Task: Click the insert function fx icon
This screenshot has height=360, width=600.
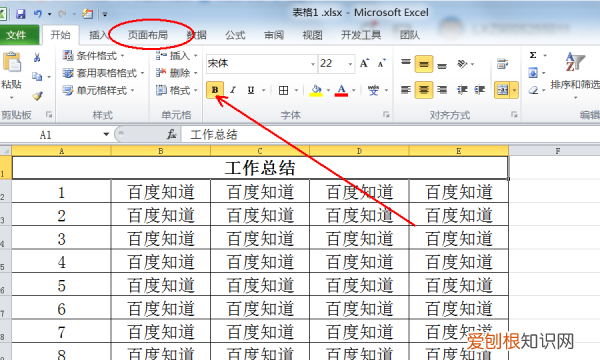Action: pyautogui.click(x=171, y=134)
